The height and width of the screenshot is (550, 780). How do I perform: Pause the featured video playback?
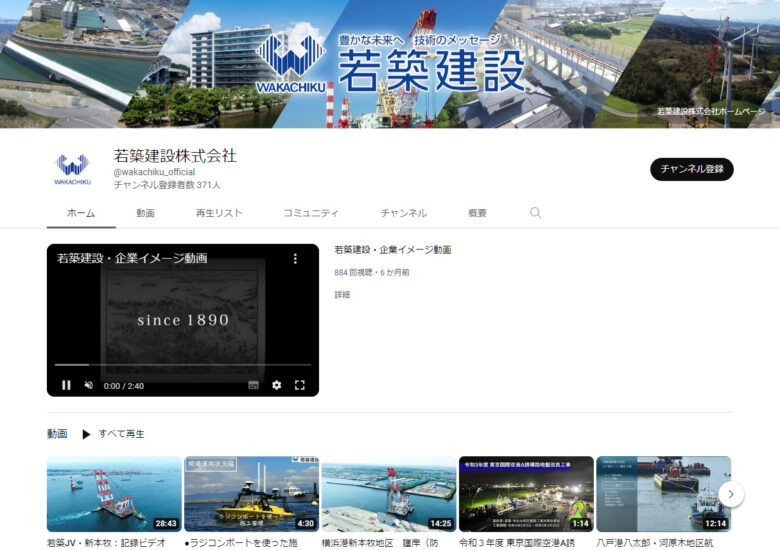pyautogui.click(x=66, y=385)
